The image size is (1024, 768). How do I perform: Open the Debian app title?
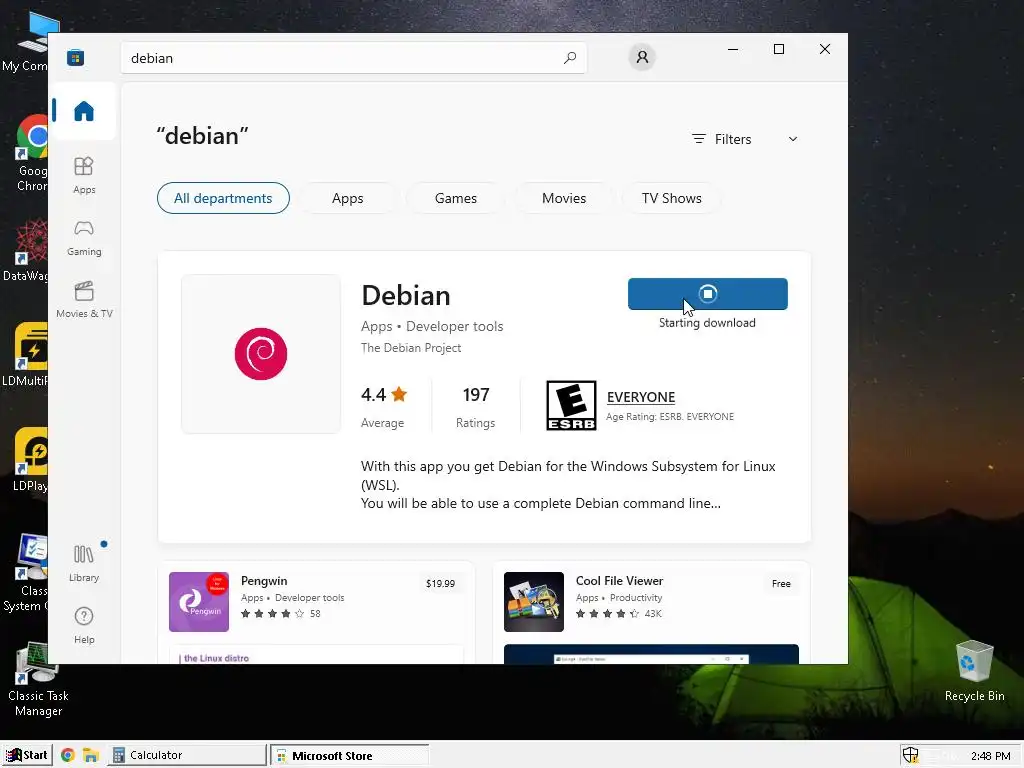click(406, 295)
